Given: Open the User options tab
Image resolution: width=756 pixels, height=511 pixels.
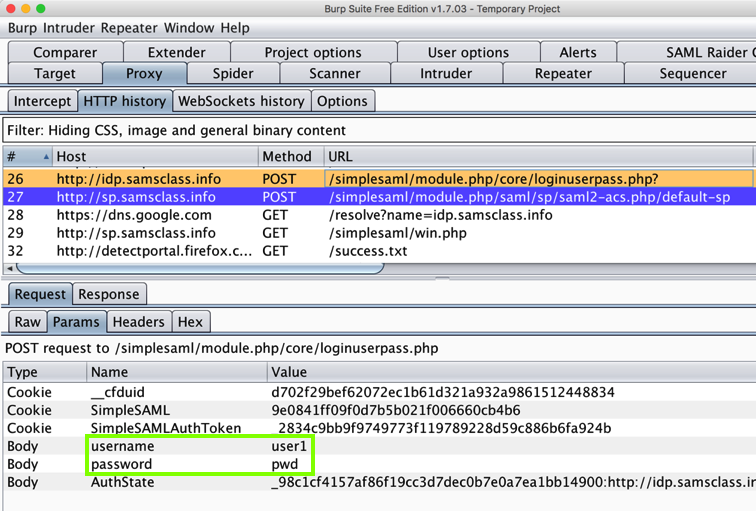Looking at the screenshot, I should pos(468,52).
